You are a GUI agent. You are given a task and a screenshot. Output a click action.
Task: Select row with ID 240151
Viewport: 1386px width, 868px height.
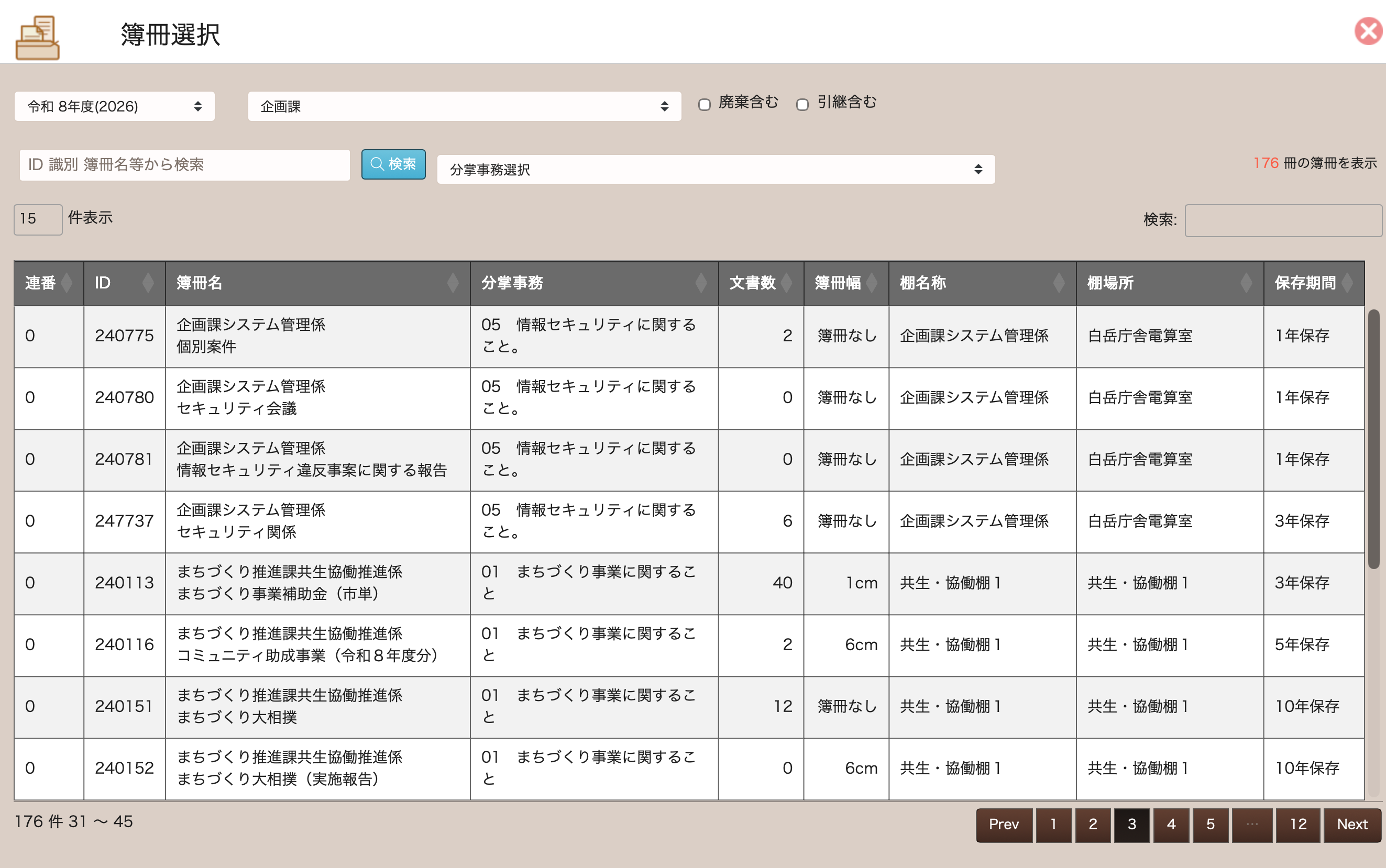click(689, 707)
